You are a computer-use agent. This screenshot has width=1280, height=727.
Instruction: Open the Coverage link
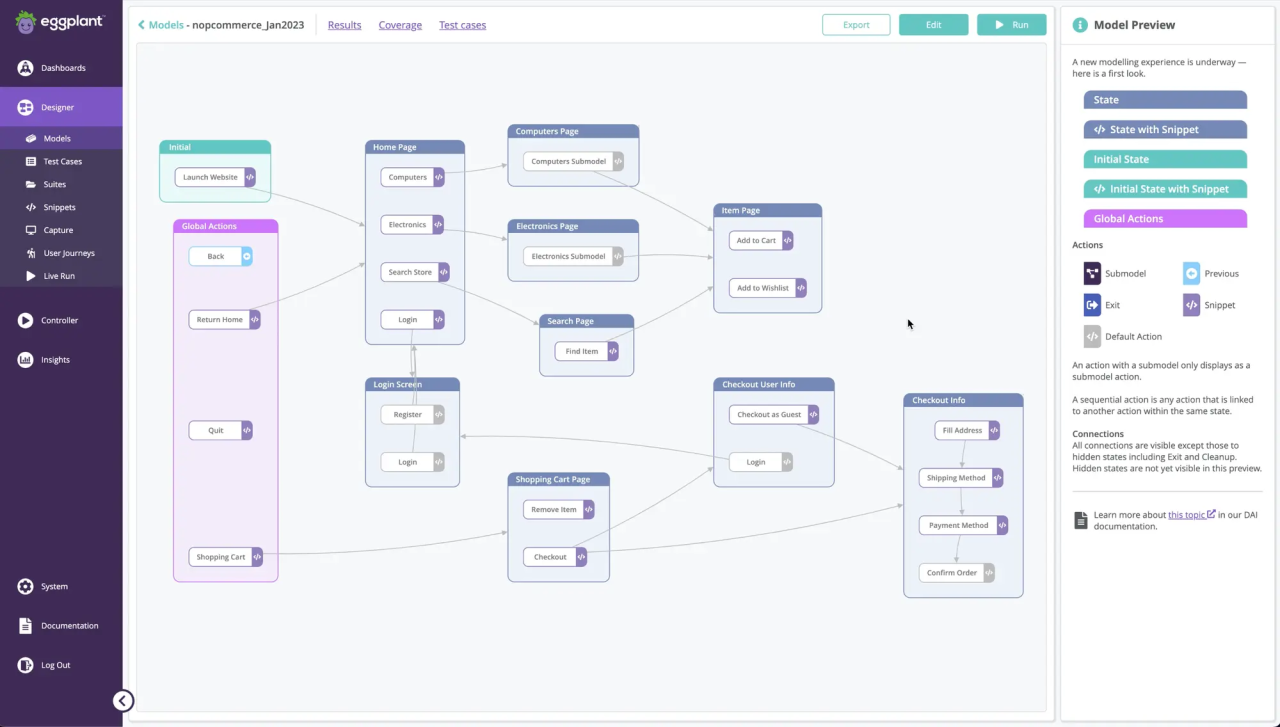(x=400, y=25)
